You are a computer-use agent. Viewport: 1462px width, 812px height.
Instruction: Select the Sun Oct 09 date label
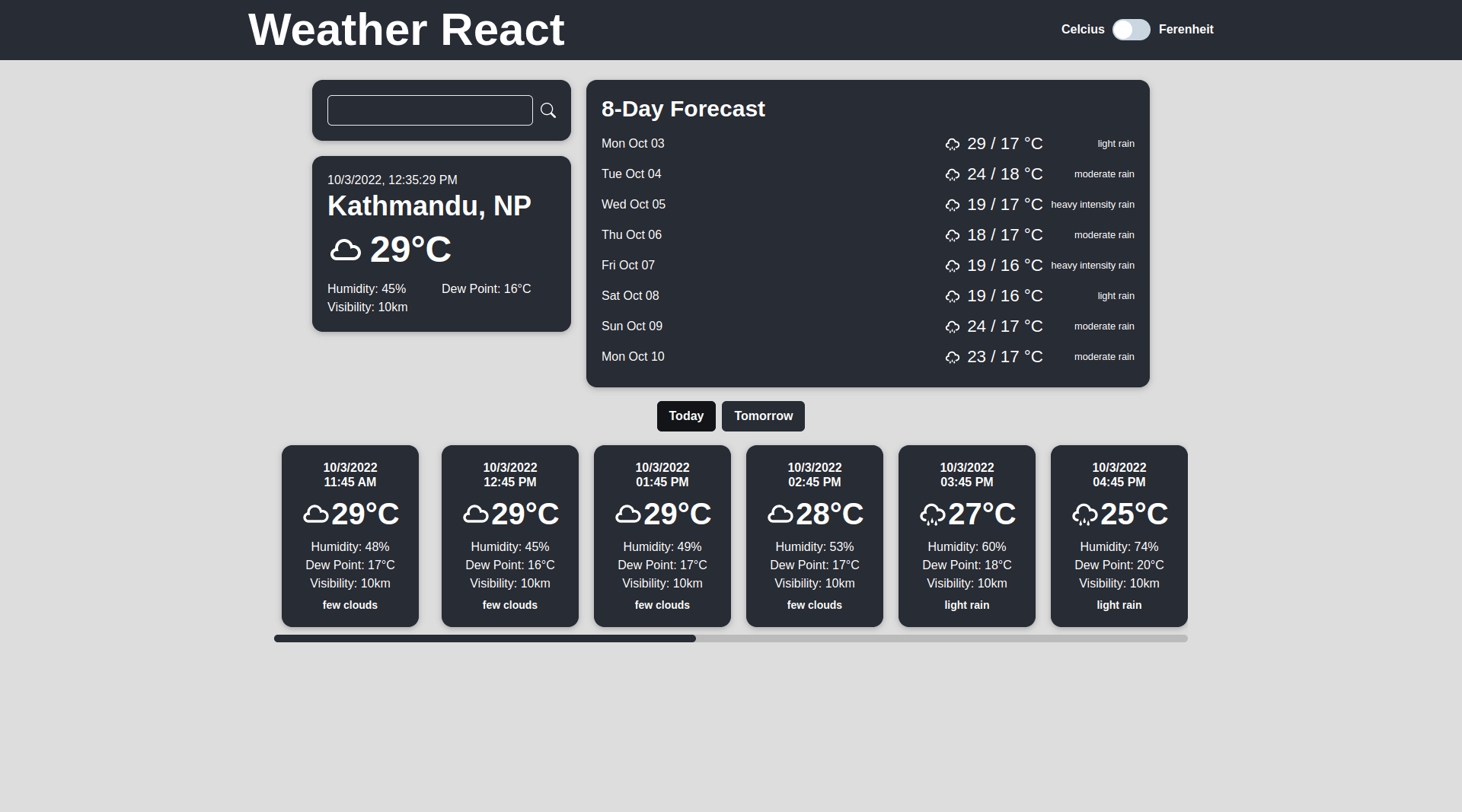(632, 326)
